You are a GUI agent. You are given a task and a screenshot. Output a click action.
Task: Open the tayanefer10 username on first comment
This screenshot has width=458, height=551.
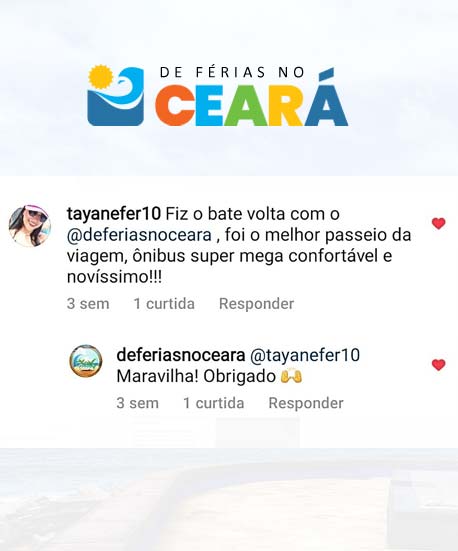pyautogui.click(x=114, y=214)
